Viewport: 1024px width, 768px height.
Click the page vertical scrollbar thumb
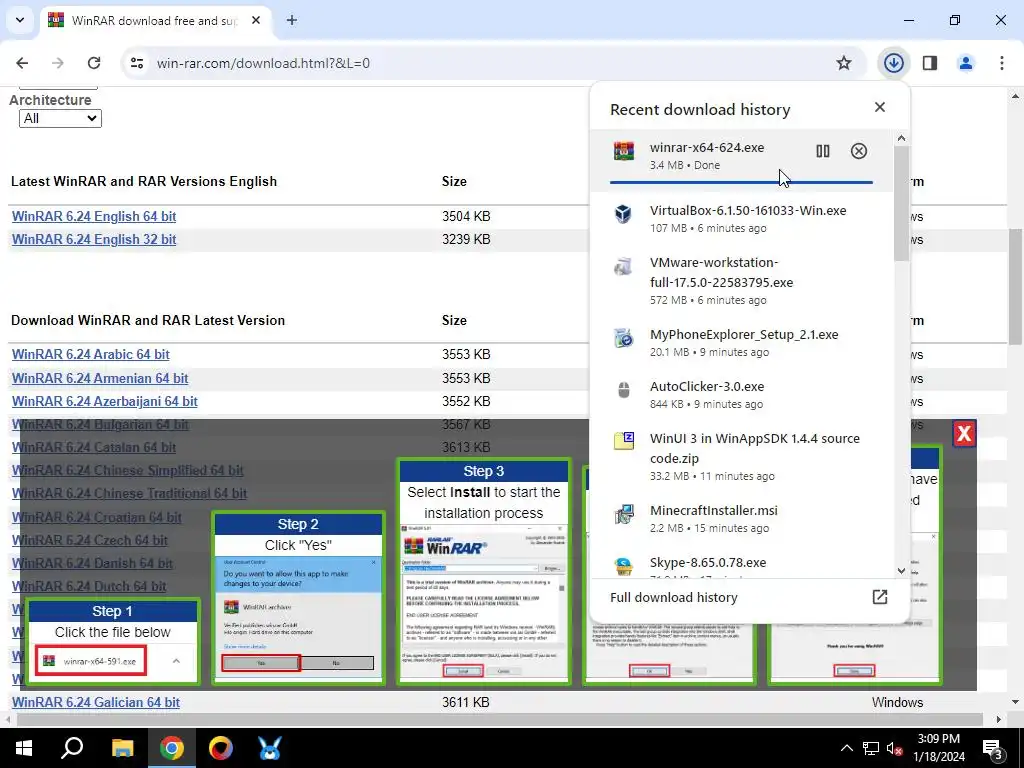click(x=1016, y=285)
